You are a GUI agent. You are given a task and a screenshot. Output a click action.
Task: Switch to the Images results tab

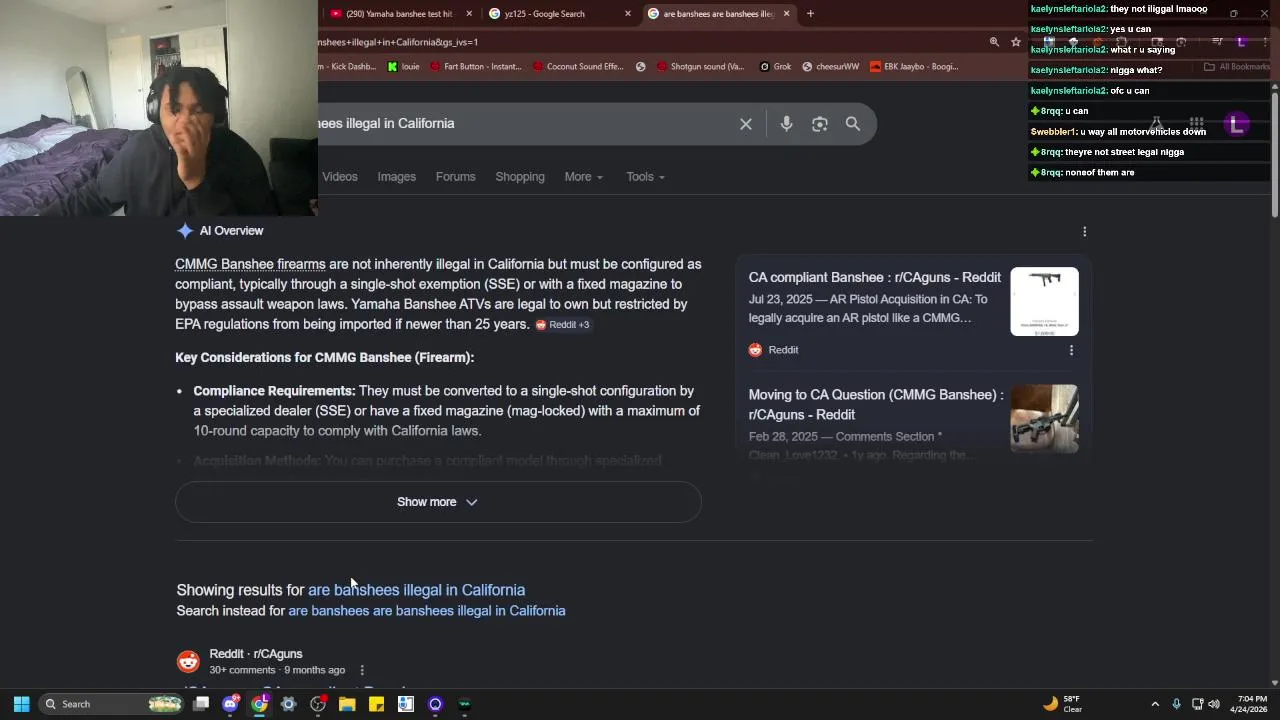point(396,177)
